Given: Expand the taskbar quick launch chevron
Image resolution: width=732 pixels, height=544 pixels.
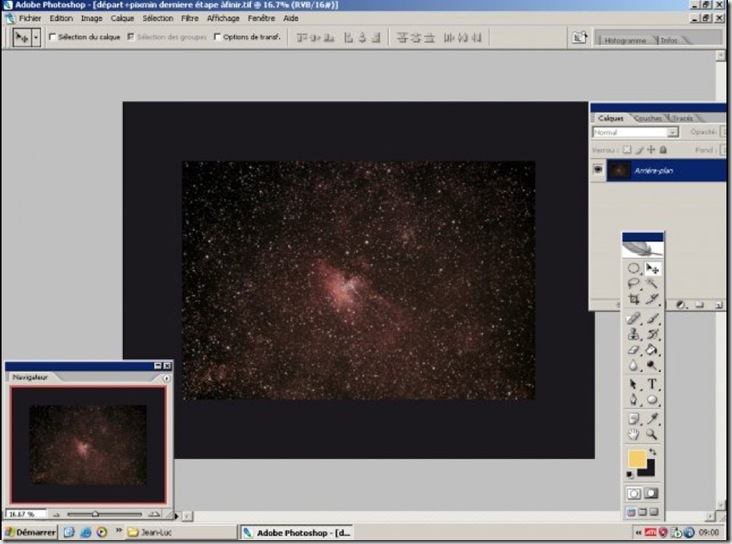Looking at the screenshot, I should point(118,530).
